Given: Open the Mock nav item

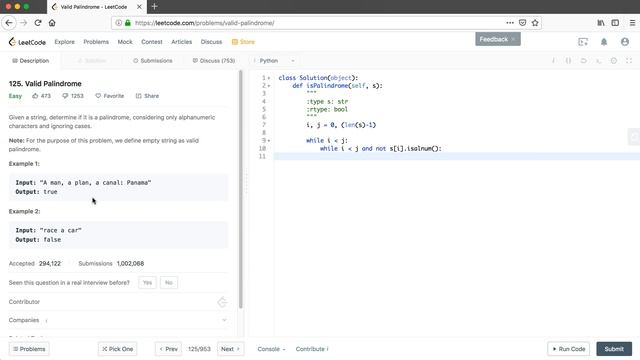Looking at the screenshot, I should [125, 42].
